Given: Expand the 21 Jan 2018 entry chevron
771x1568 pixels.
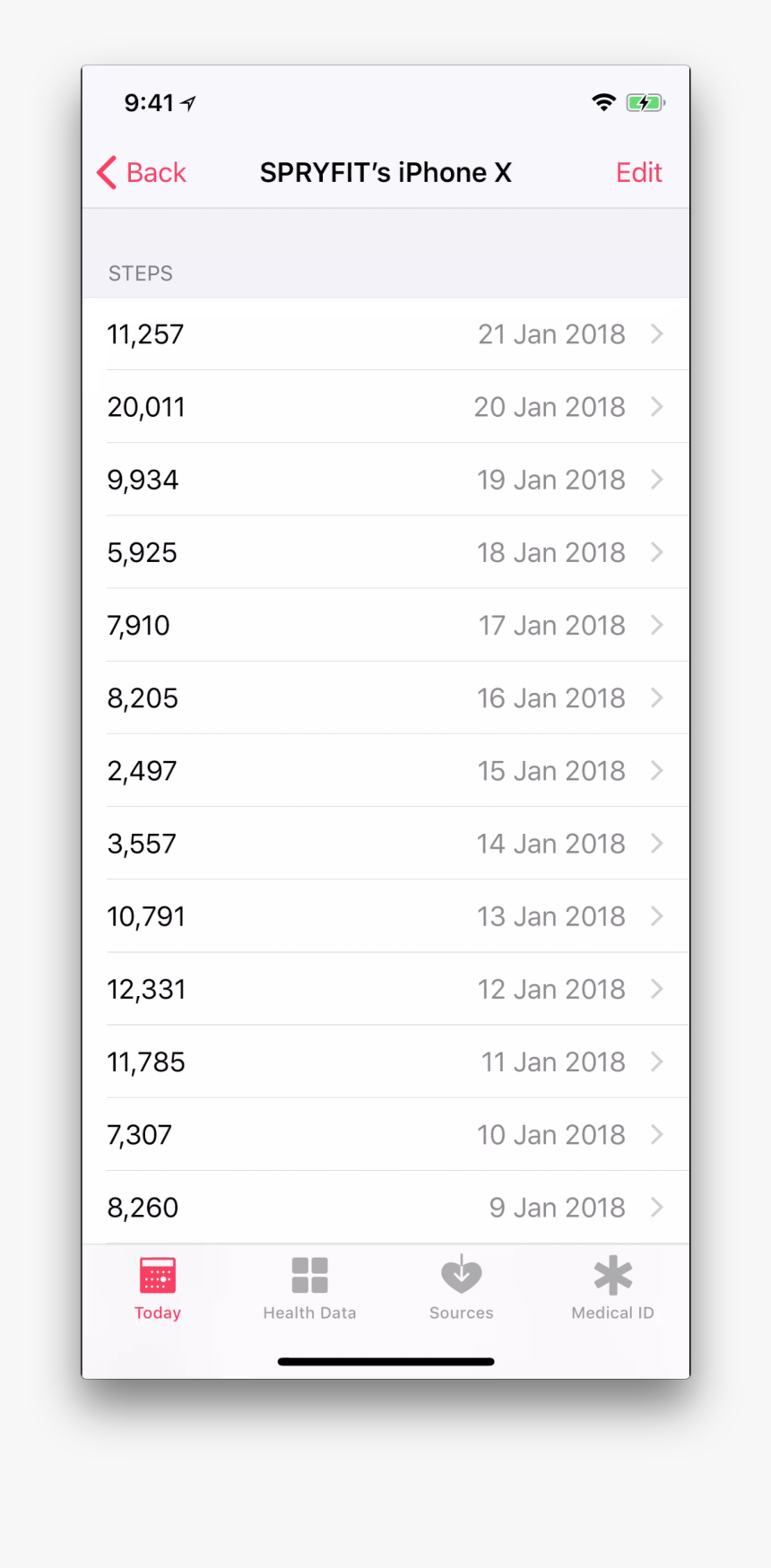Looking at the screenshot, I should coord(657,334).
